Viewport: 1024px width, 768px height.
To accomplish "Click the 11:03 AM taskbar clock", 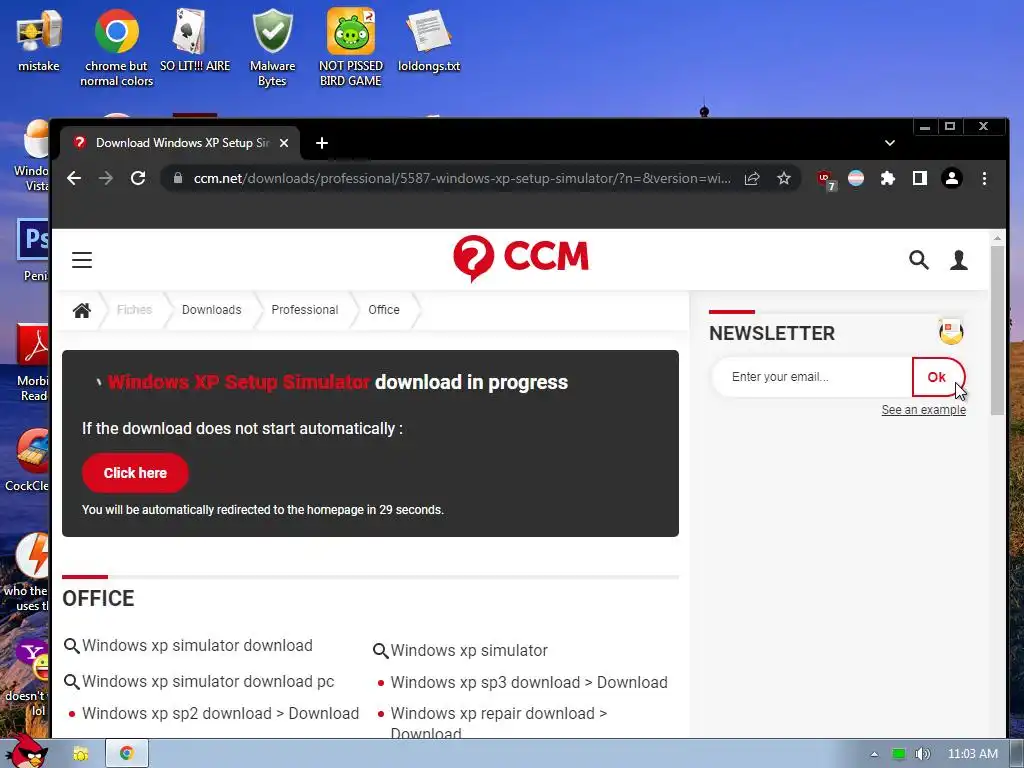I will pyautogui.click(x=972, y=754).
